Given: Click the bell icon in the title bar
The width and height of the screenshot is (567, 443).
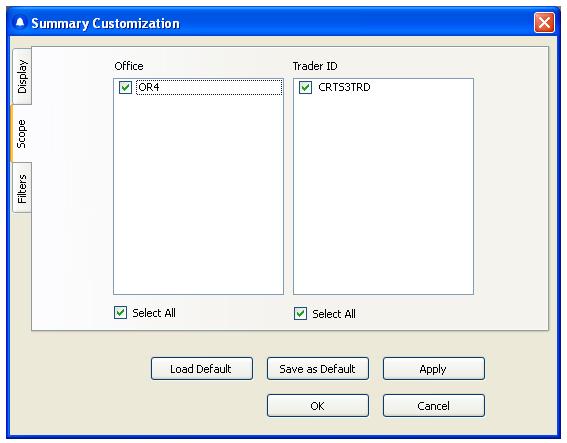Looking at the screenshot, I should pyautogui.click(x=20, y=23).
